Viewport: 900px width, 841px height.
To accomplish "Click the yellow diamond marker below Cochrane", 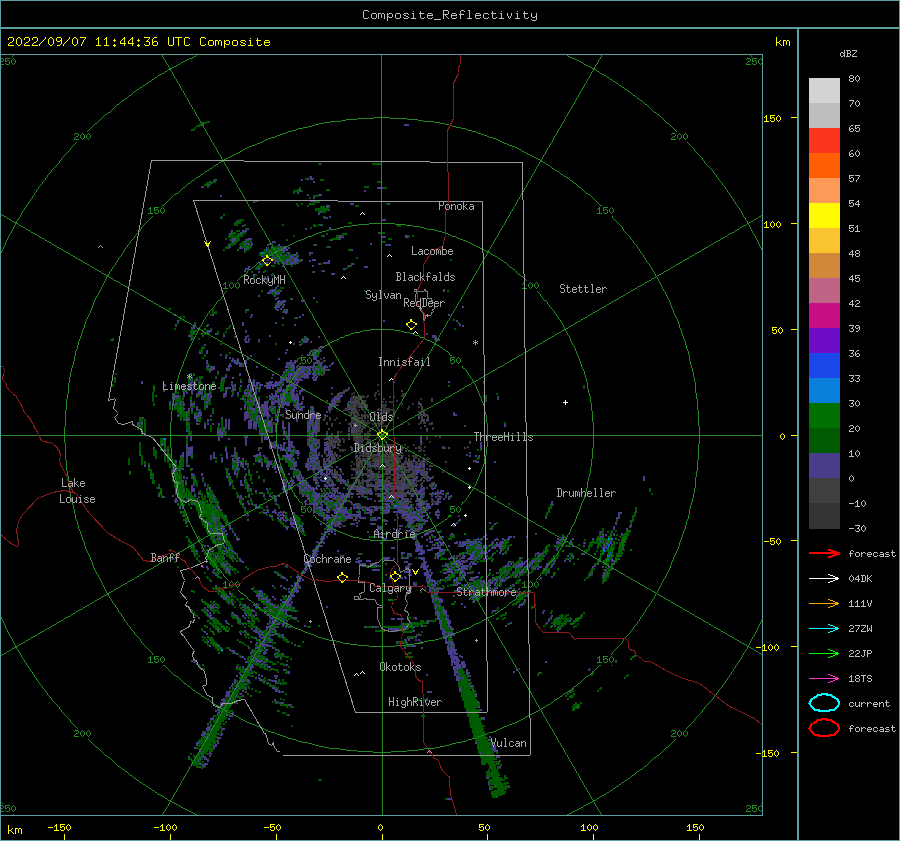I will [342, 578].
